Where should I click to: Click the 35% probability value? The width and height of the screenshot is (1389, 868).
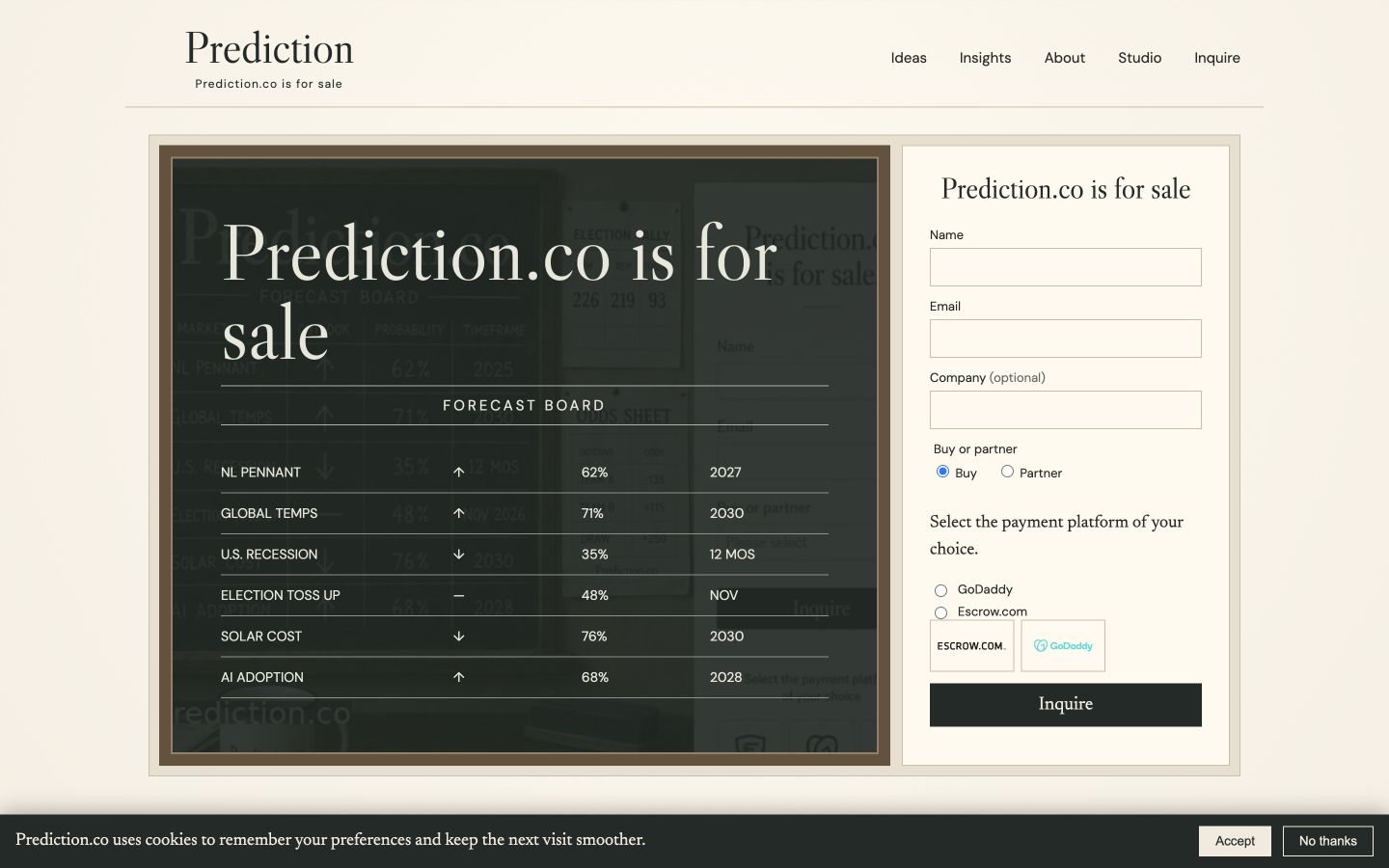(594, 555)
